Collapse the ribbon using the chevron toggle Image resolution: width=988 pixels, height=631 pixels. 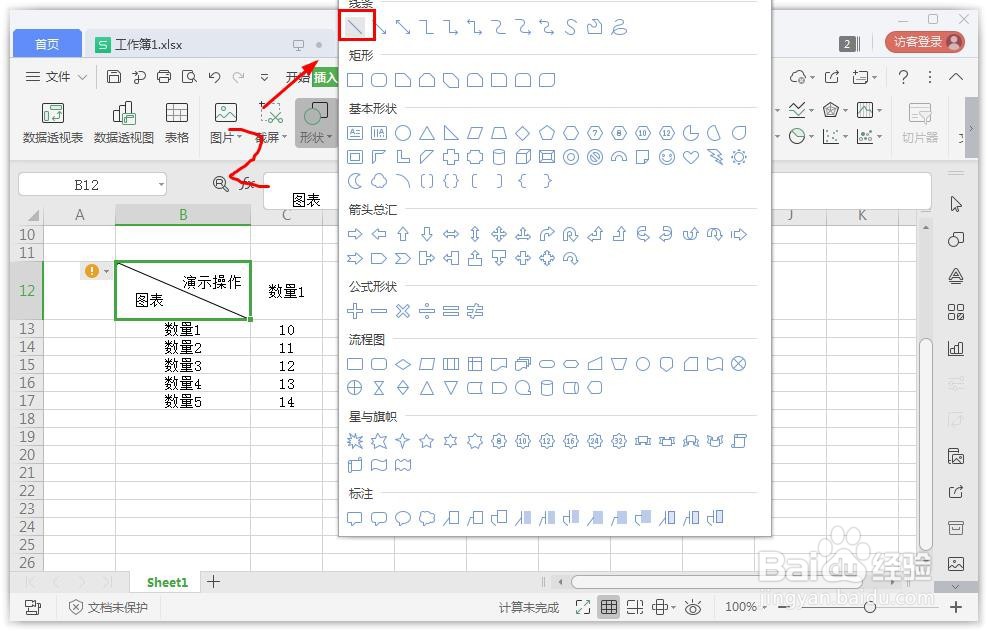pyautogui.click(x=957, y=76)
